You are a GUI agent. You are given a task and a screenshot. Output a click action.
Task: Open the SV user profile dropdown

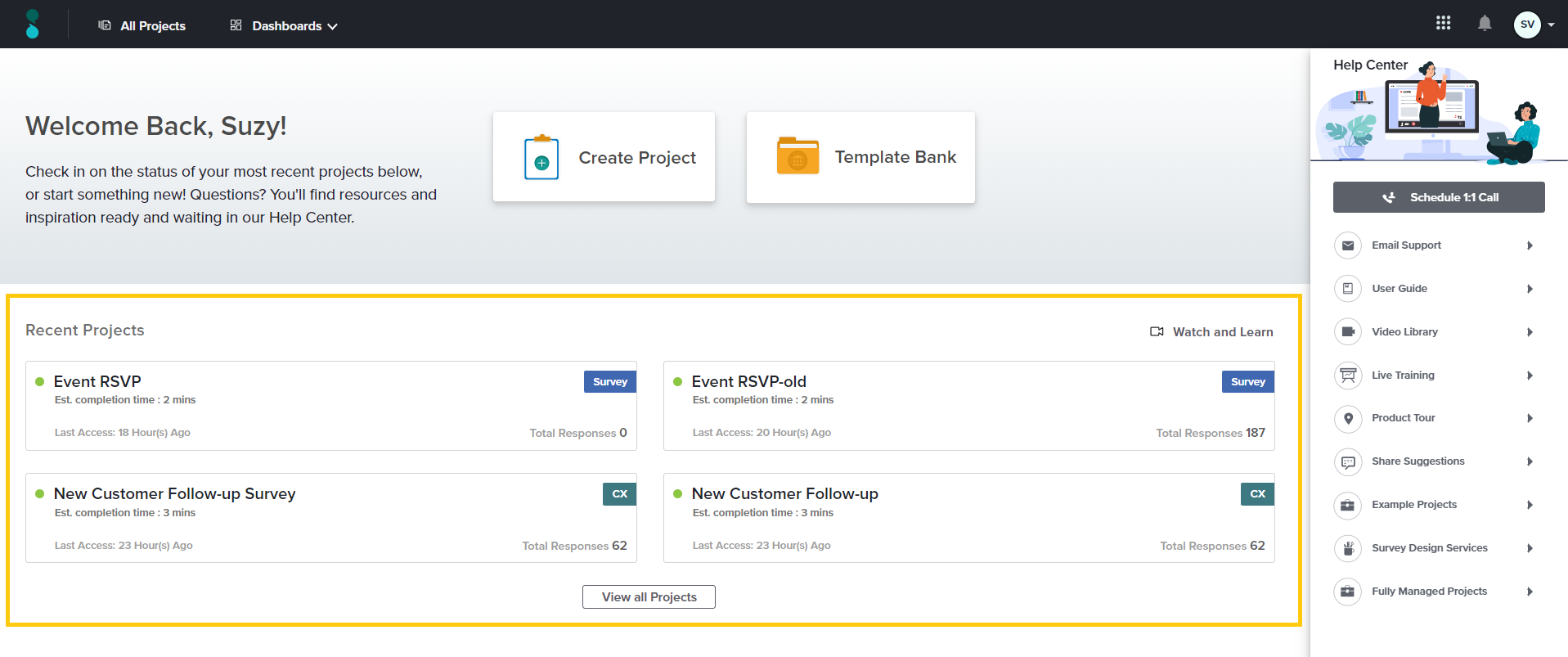[x=1534, y=25]
